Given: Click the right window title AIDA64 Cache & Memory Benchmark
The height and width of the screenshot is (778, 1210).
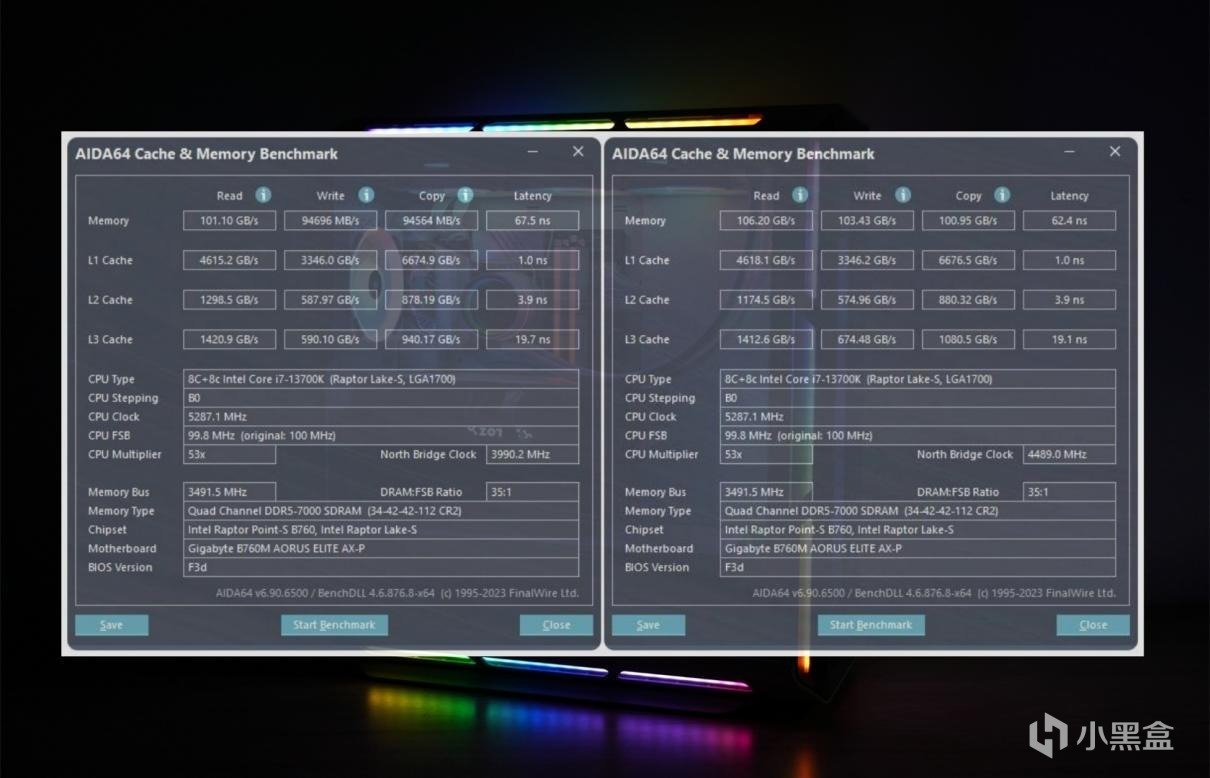Looking at the screenshot, I should tap(744, 154).
